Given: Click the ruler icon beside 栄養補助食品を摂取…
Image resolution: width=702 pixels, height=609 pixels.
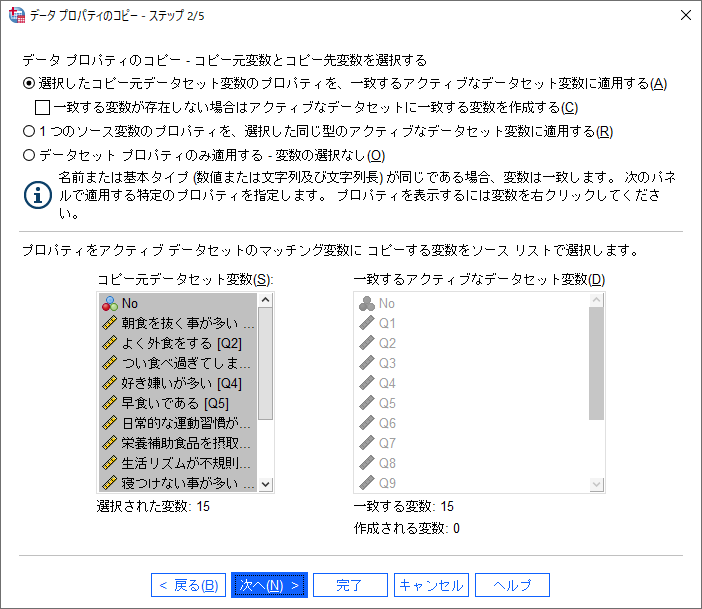Looking at the screenshot, I should pyautogui.click(x=110, y=443).
